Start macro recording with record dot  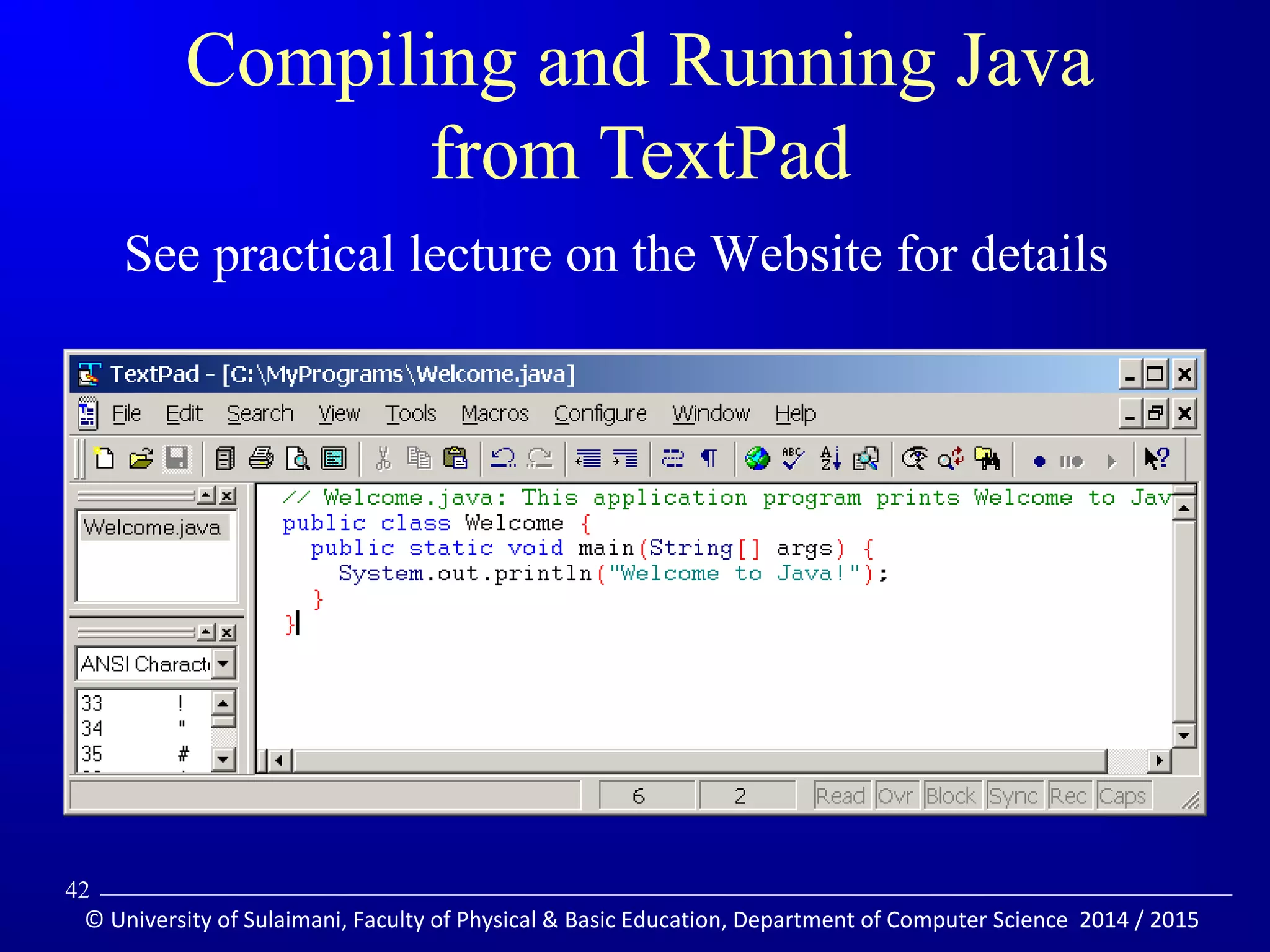[x=1039, y=461]
